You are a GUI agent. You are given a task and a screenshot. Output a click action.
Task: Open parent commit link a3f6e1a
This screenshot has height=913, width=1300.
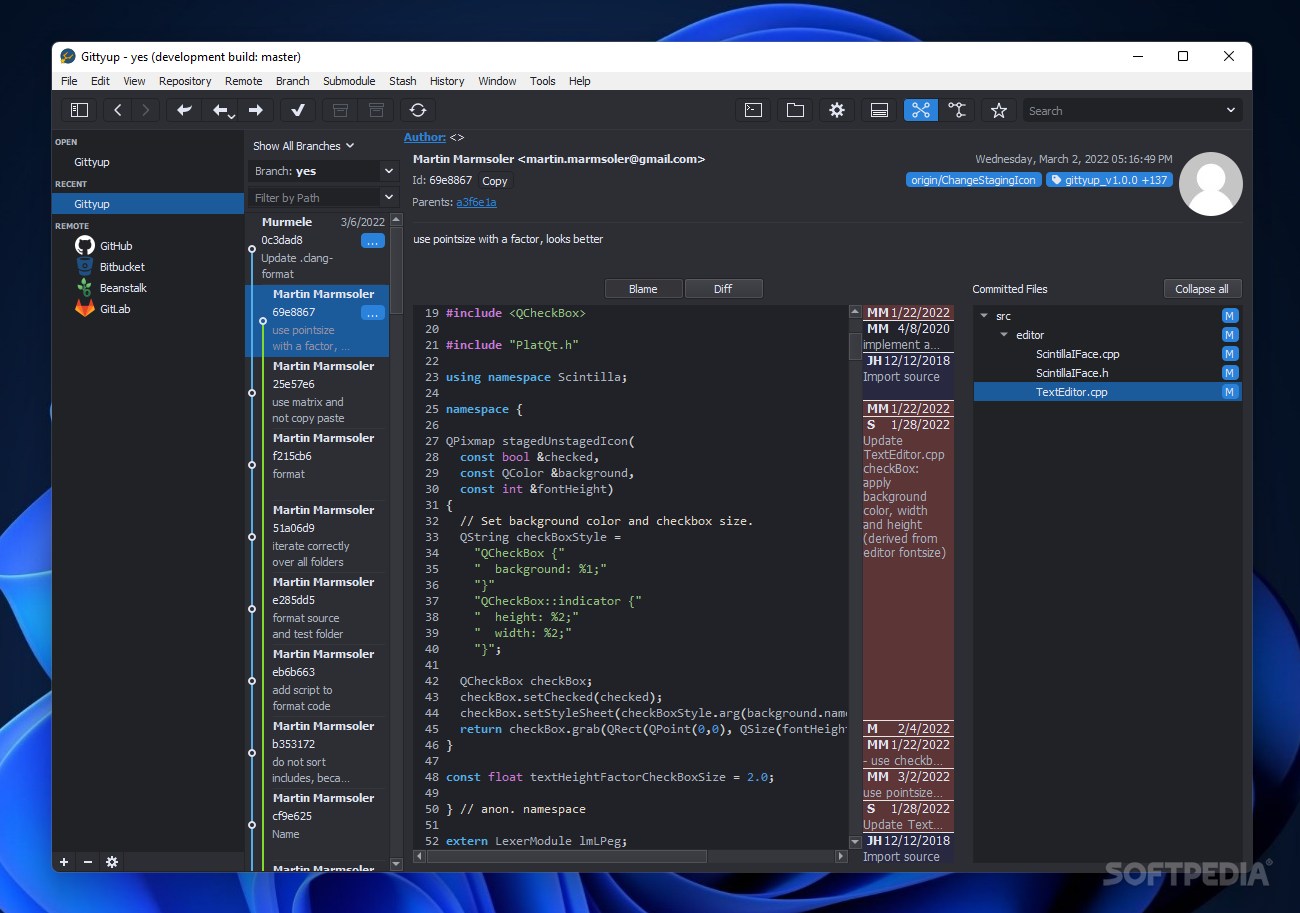(477, 202)
